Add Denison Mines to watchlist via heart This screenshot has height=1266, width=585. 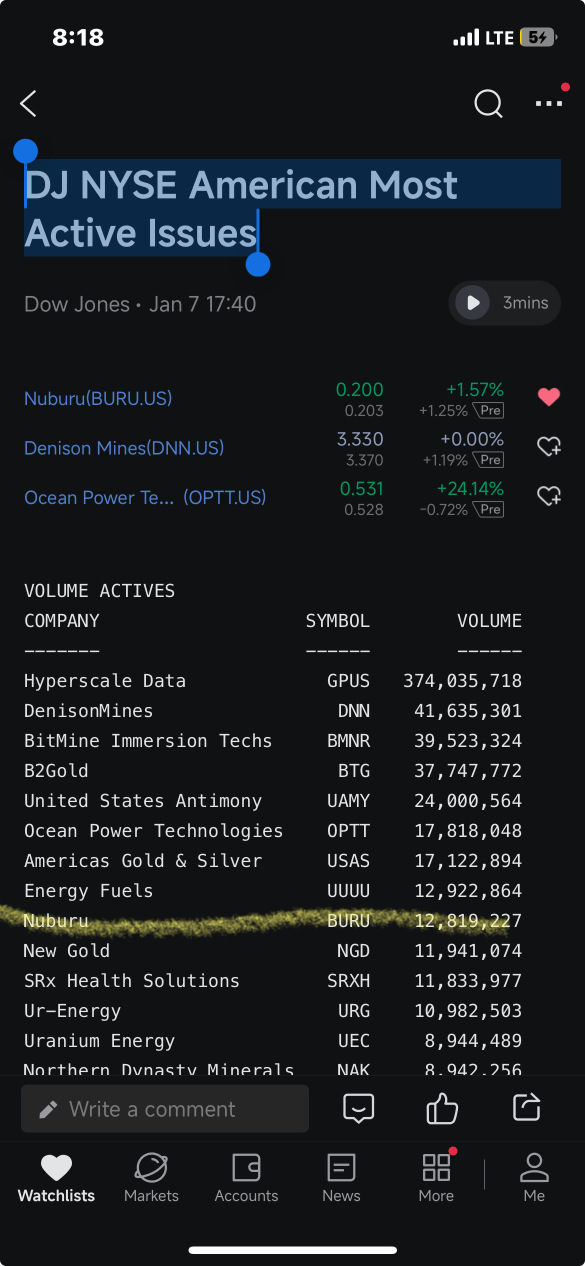point(549,447)
